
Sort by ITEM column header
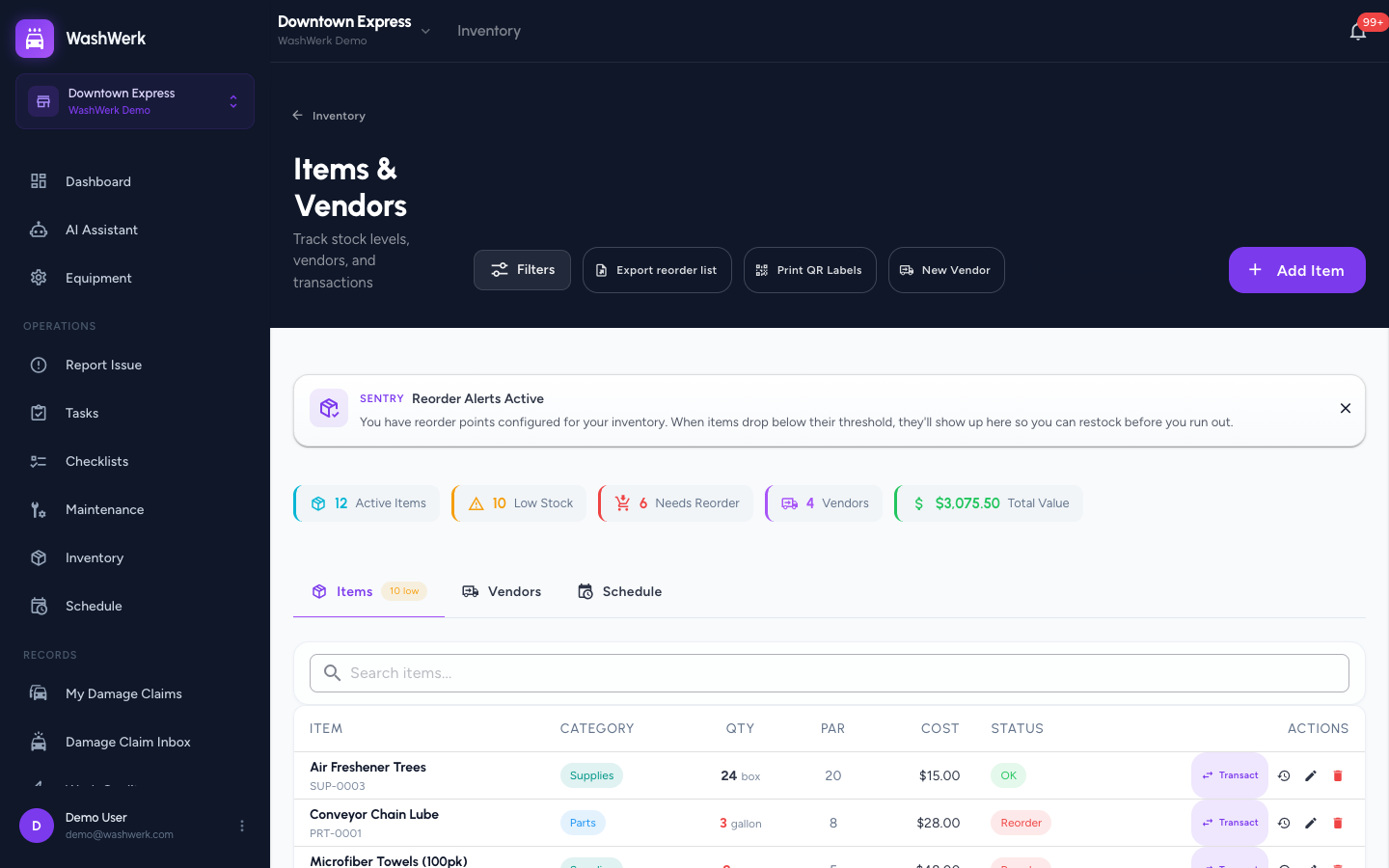326,728
